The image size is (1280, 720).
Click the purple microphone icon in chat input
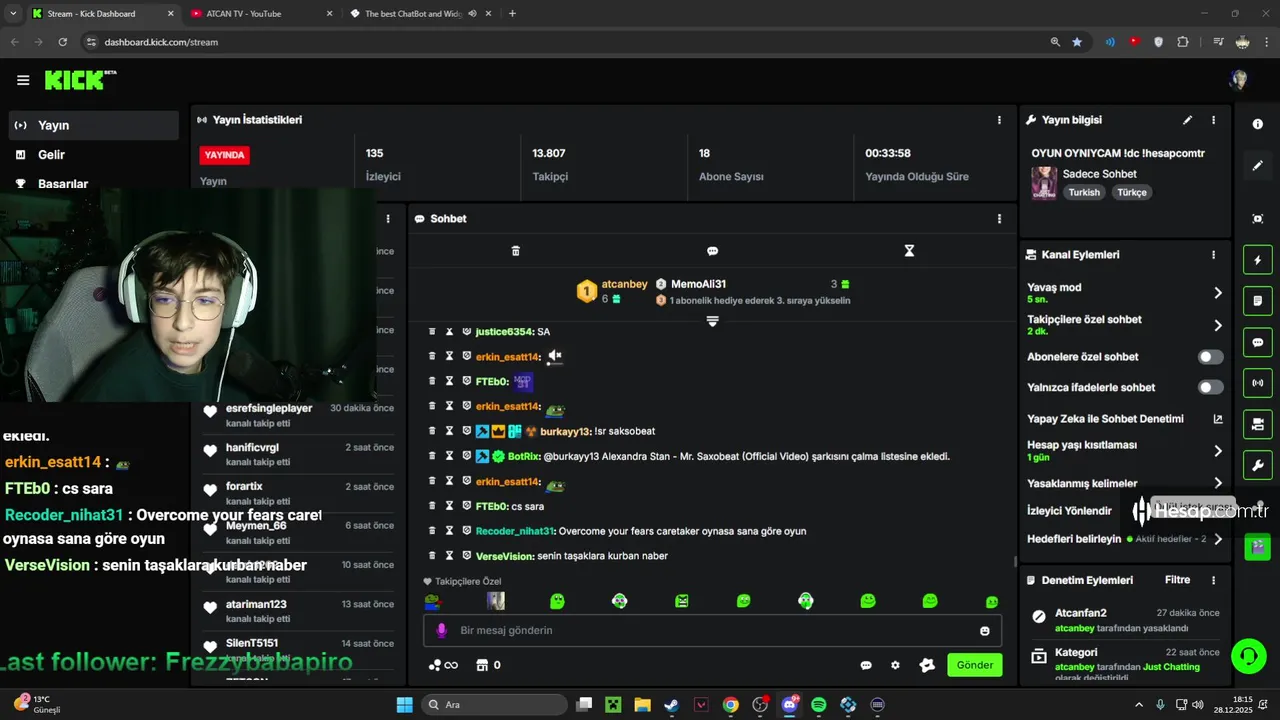(x=441, y=631)
